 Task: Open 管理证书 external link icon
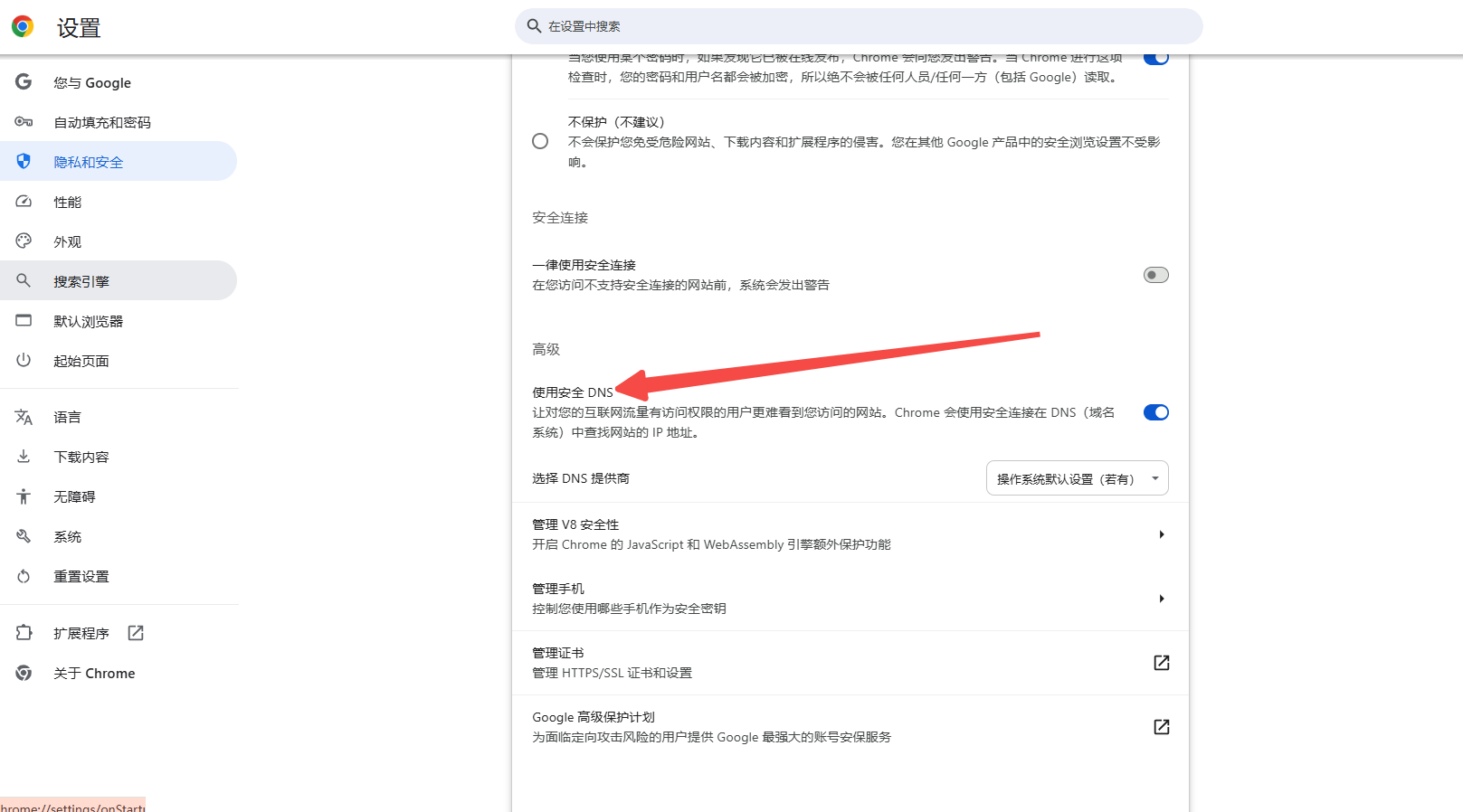pyautogui.click(x=1162, y=663)
